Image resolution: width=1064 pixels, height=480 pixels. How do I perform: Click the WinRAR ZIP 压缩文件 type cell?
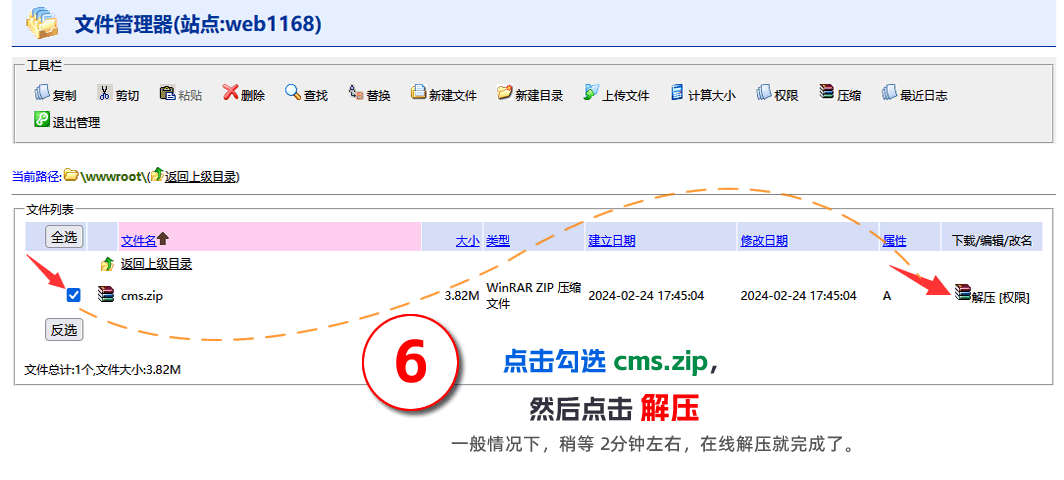[533, 295]
